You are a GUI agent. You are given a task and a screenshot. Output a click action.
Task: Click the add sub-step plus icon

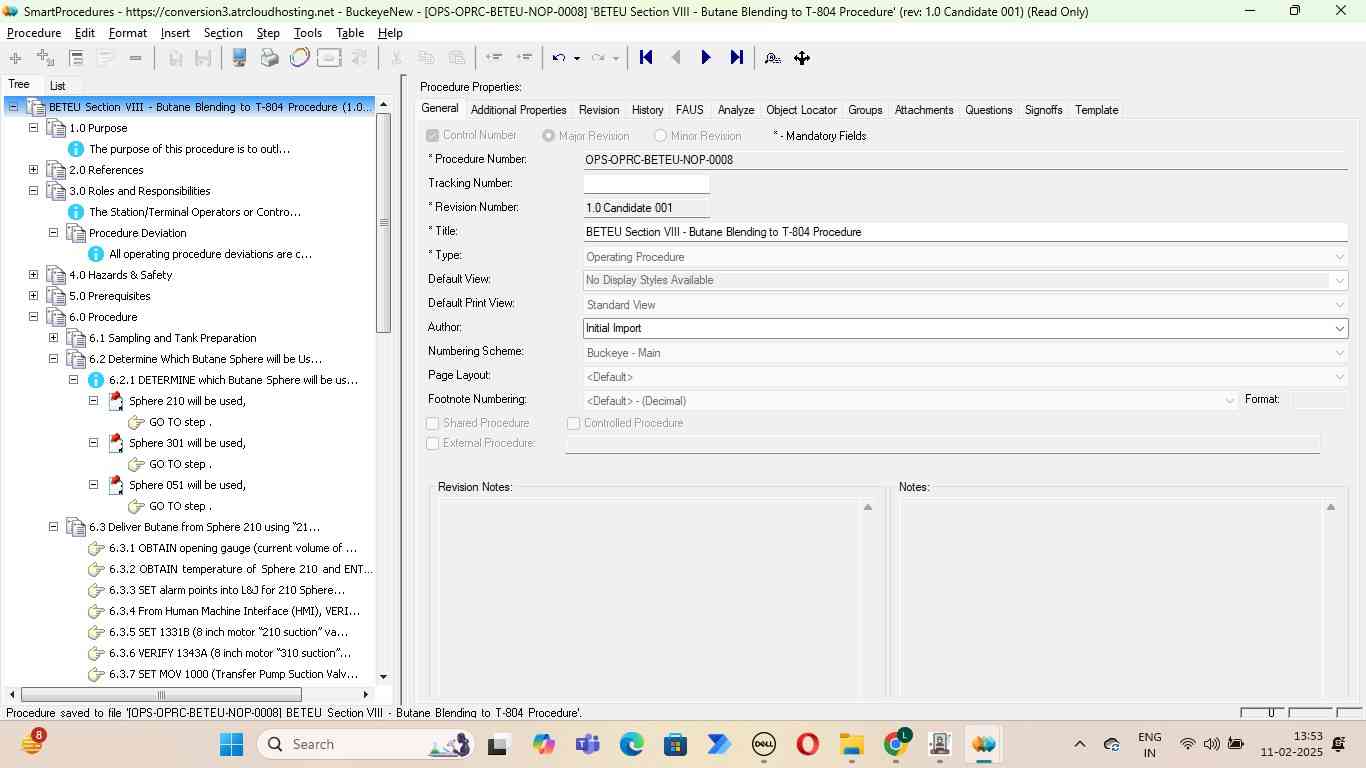(45, 58)
